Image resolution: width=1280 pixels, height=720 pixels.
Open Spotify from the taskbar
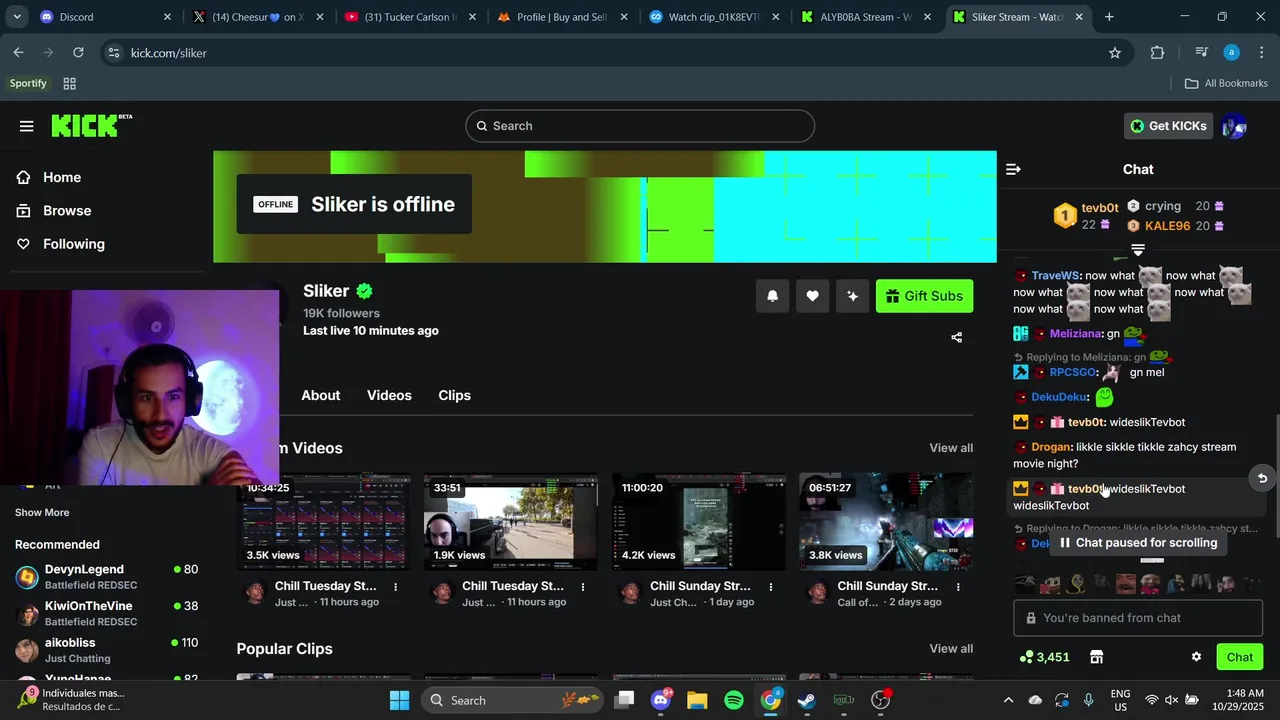733,700
